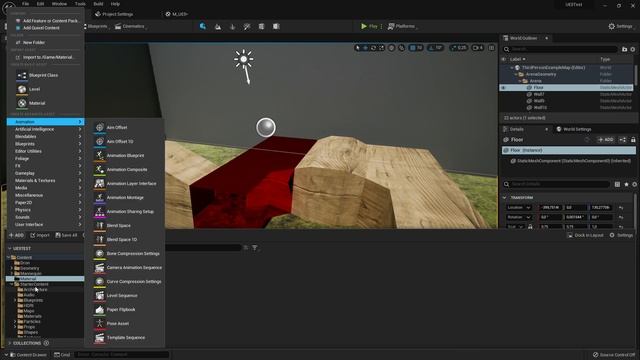640x360 pixels.
Task: Open the File menu
Action: pos(25,4)
